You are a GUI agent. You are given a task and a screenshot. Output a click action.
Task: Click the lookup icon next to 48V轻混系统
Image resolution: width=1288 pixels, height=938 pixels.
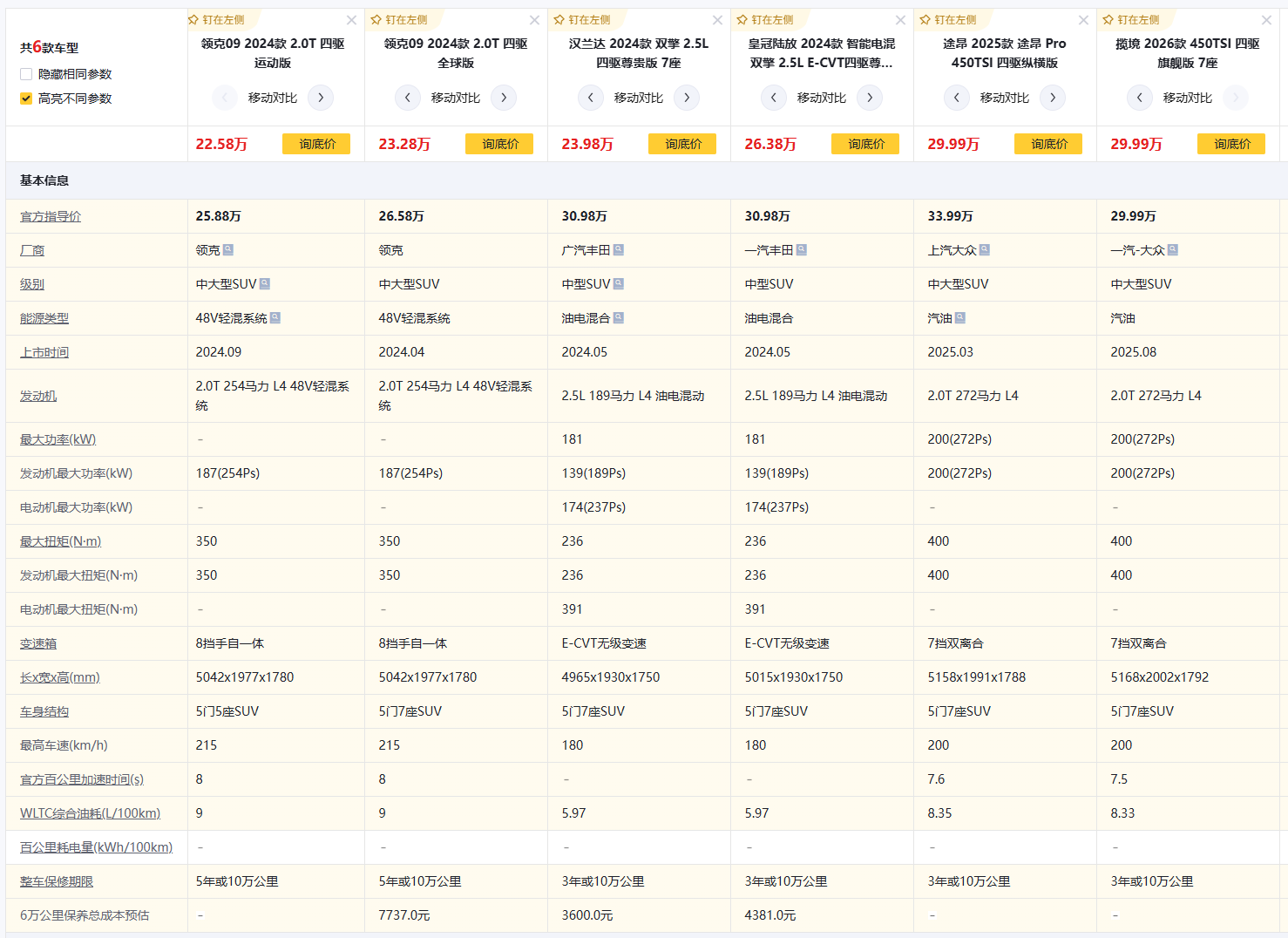tap(275, 318)
